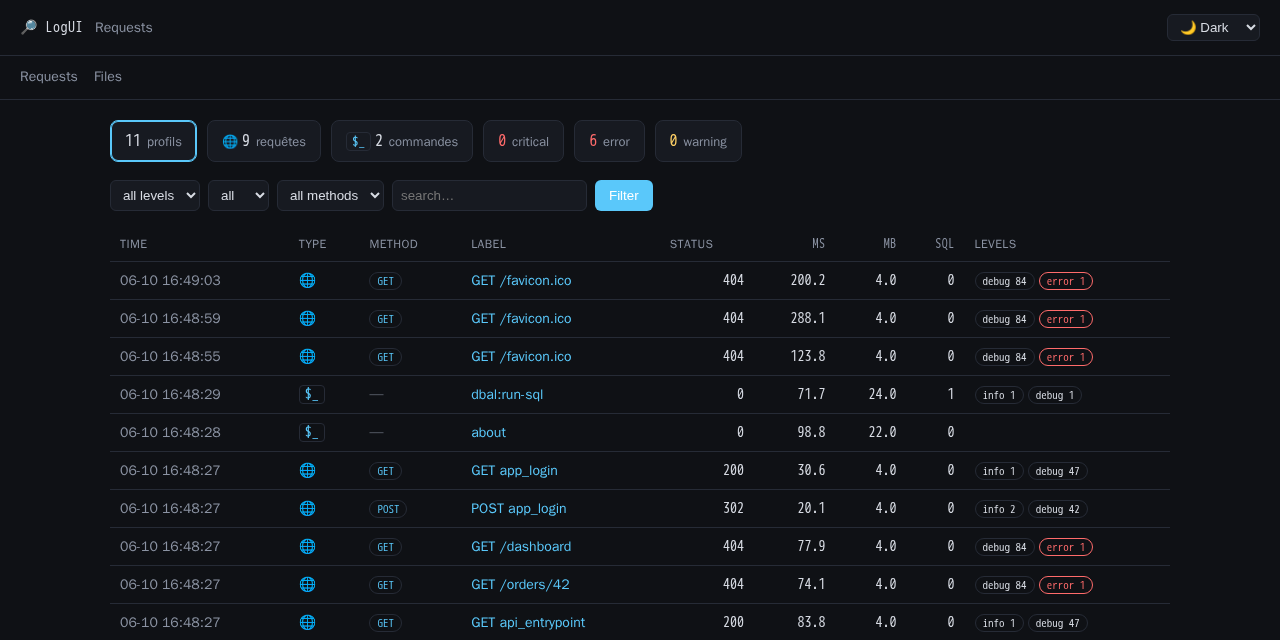Click error 1 badge in 16:49:03 row

click(1066, 281)
